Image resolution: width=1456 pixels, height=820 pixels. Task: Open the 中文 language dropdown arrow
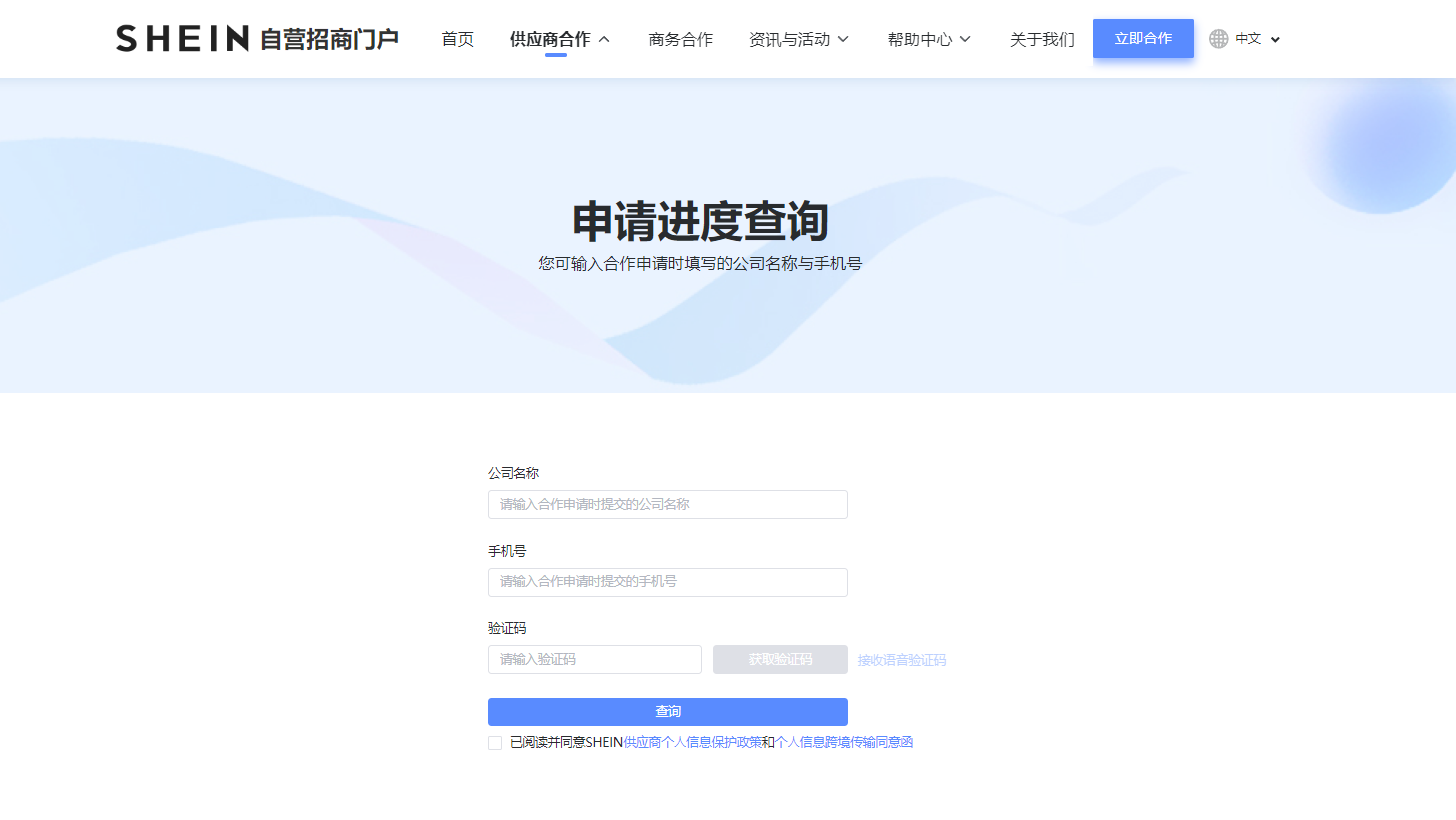tap(1275, 40)
